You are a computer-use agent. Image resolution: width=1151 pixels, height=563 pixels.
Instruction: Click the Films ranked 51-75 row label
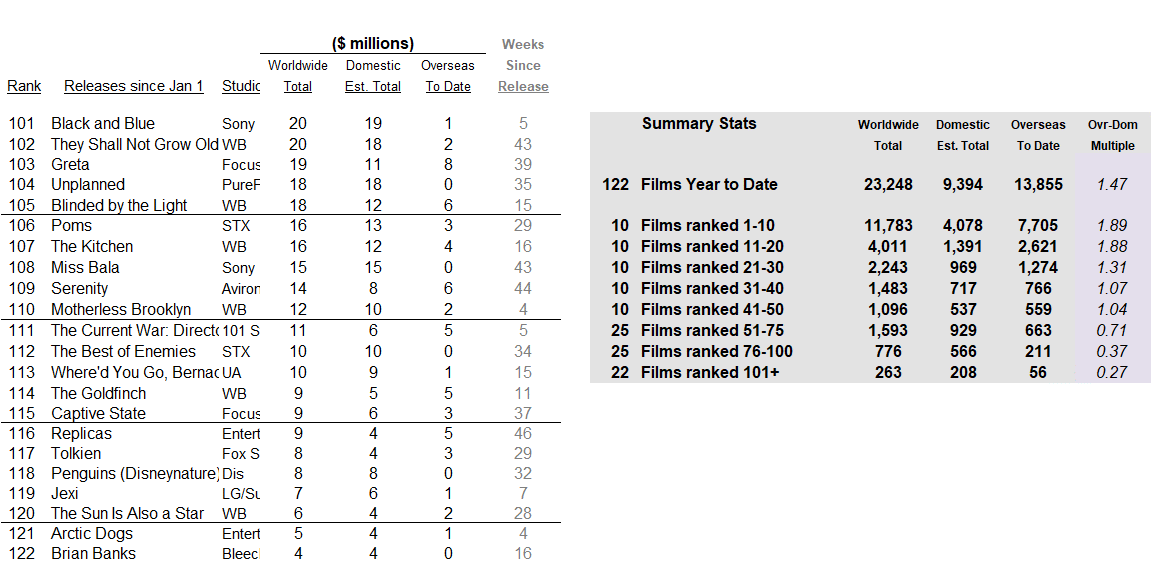[x=713, y=330]
